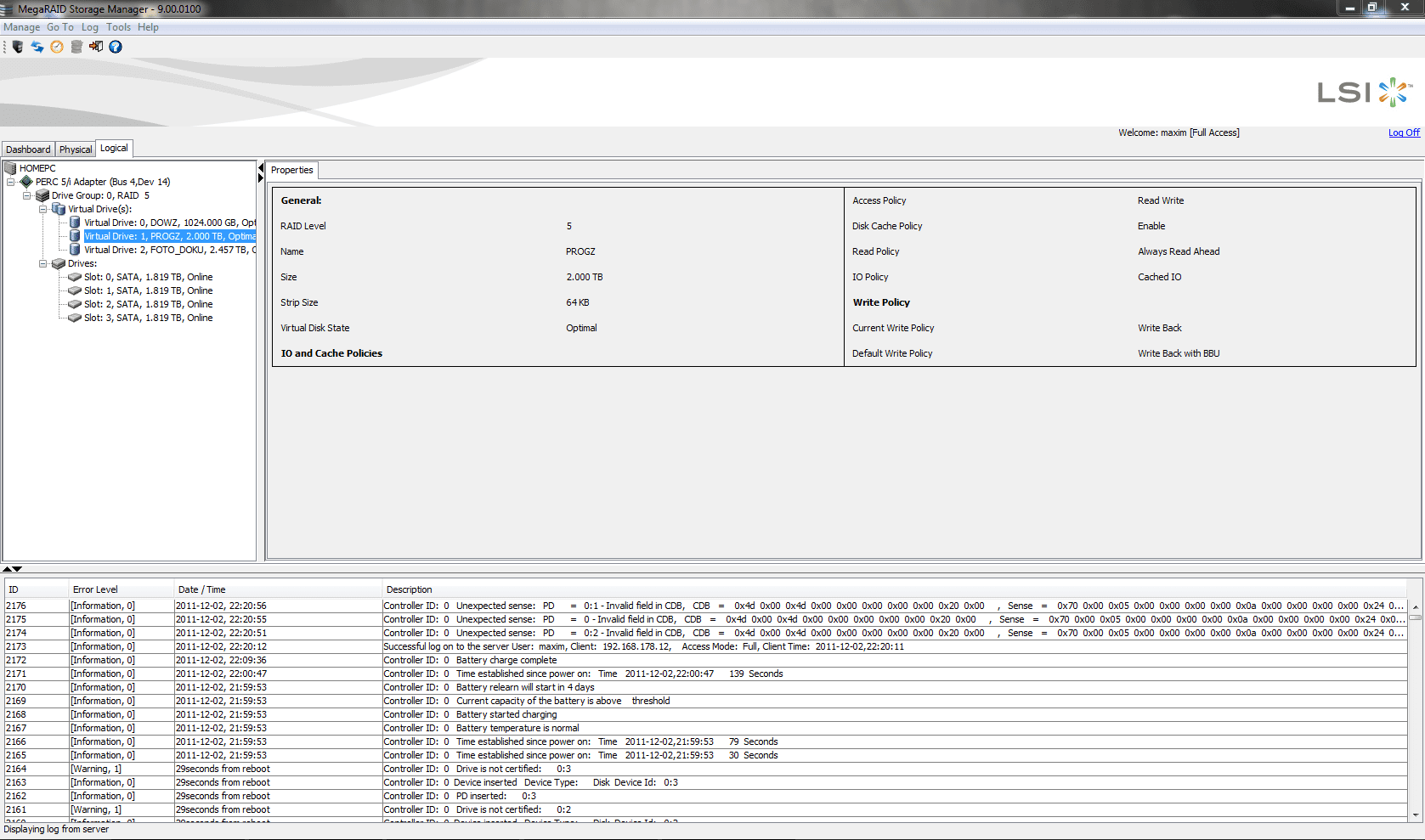This screenshot has width=1425, height=840.
Task: Switch to the Dashboard tab
Action: pos(28,149)
